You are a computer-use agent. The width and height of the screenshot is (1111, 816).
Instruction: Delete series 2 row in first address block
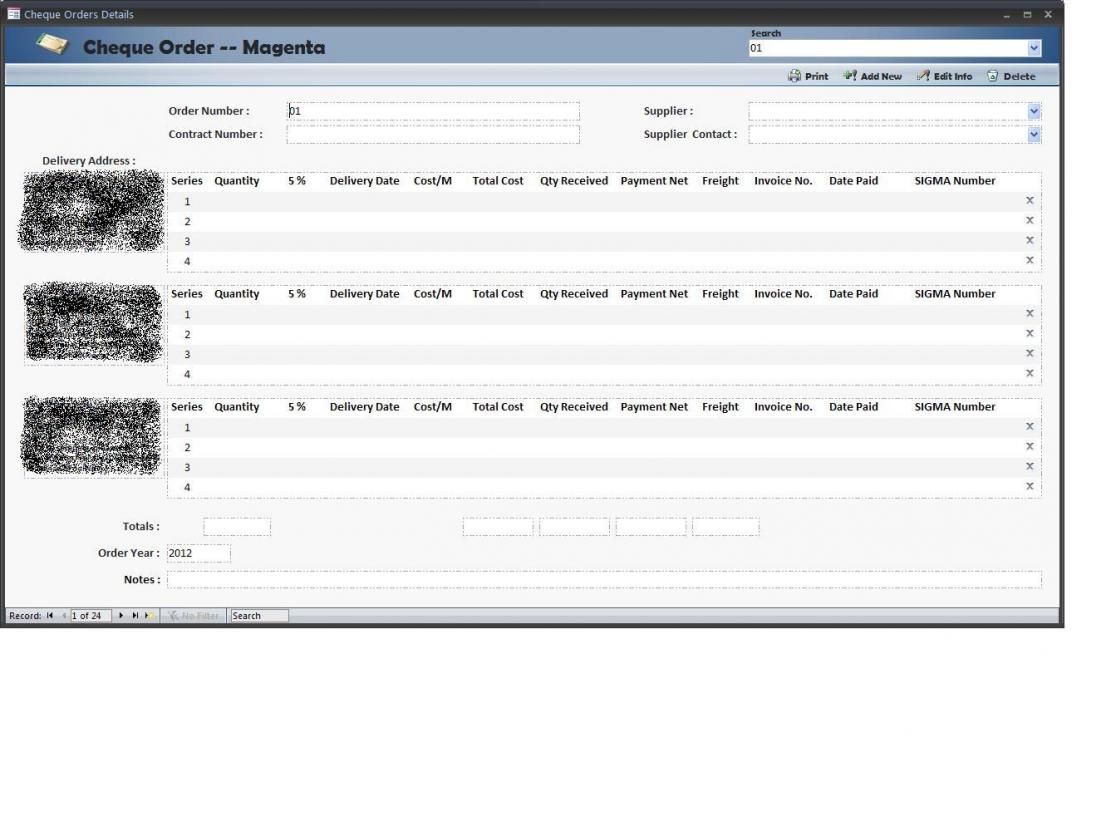coord(1030,220)
